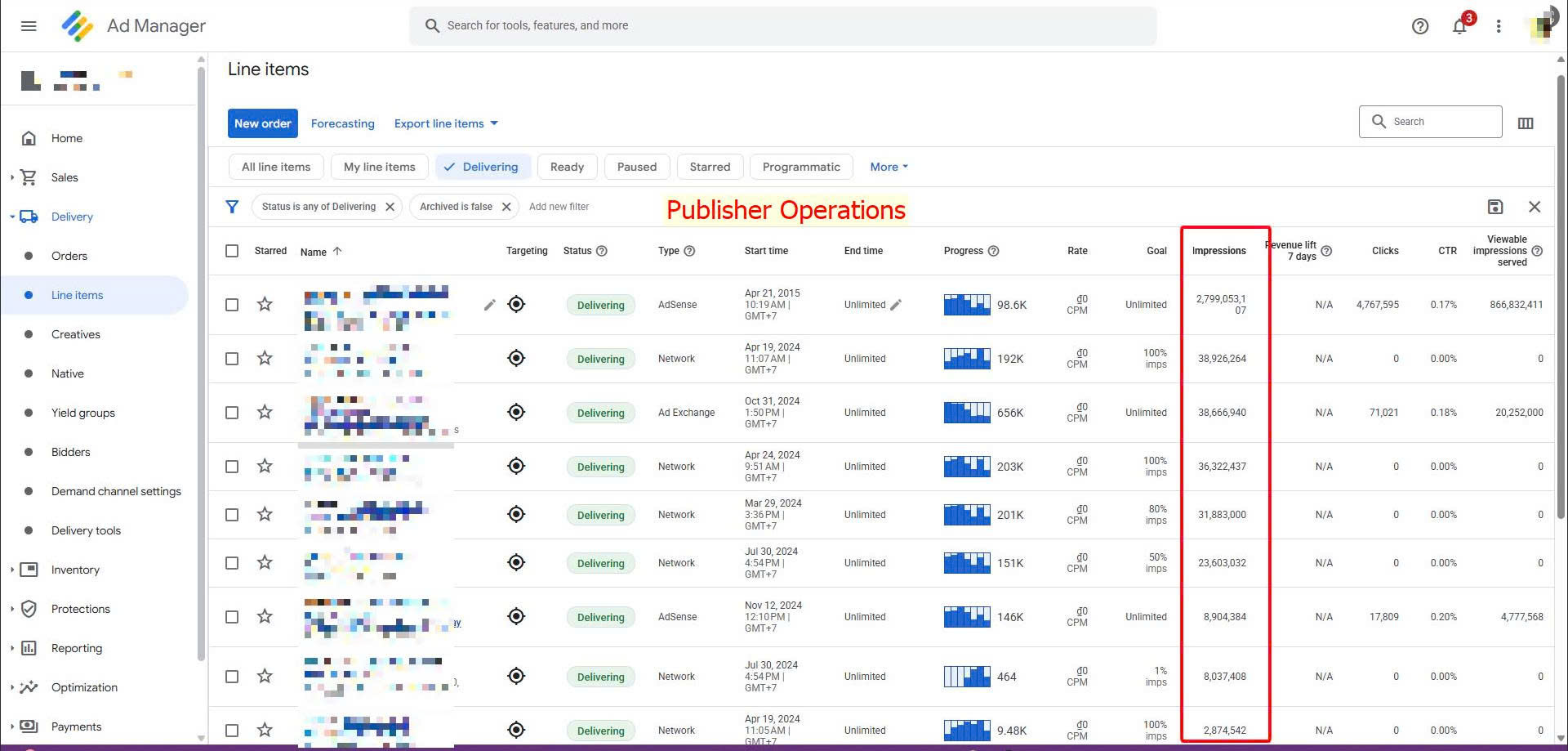Expand the Payments section

(12, 726)
